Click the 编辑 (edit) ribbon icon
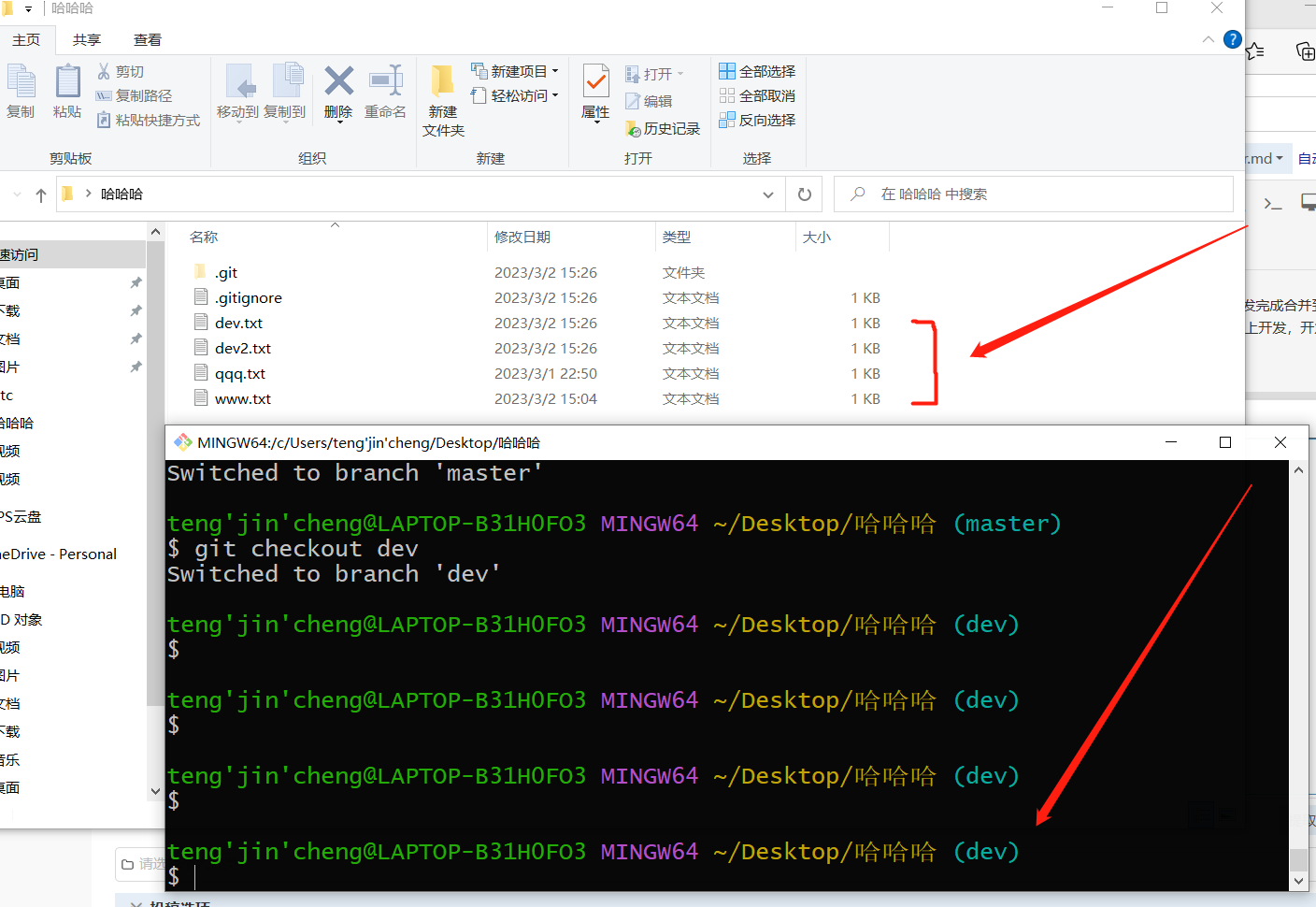The width and height of the screenshot is (1316, 907). pyautogui.click(x=633, y=101)
